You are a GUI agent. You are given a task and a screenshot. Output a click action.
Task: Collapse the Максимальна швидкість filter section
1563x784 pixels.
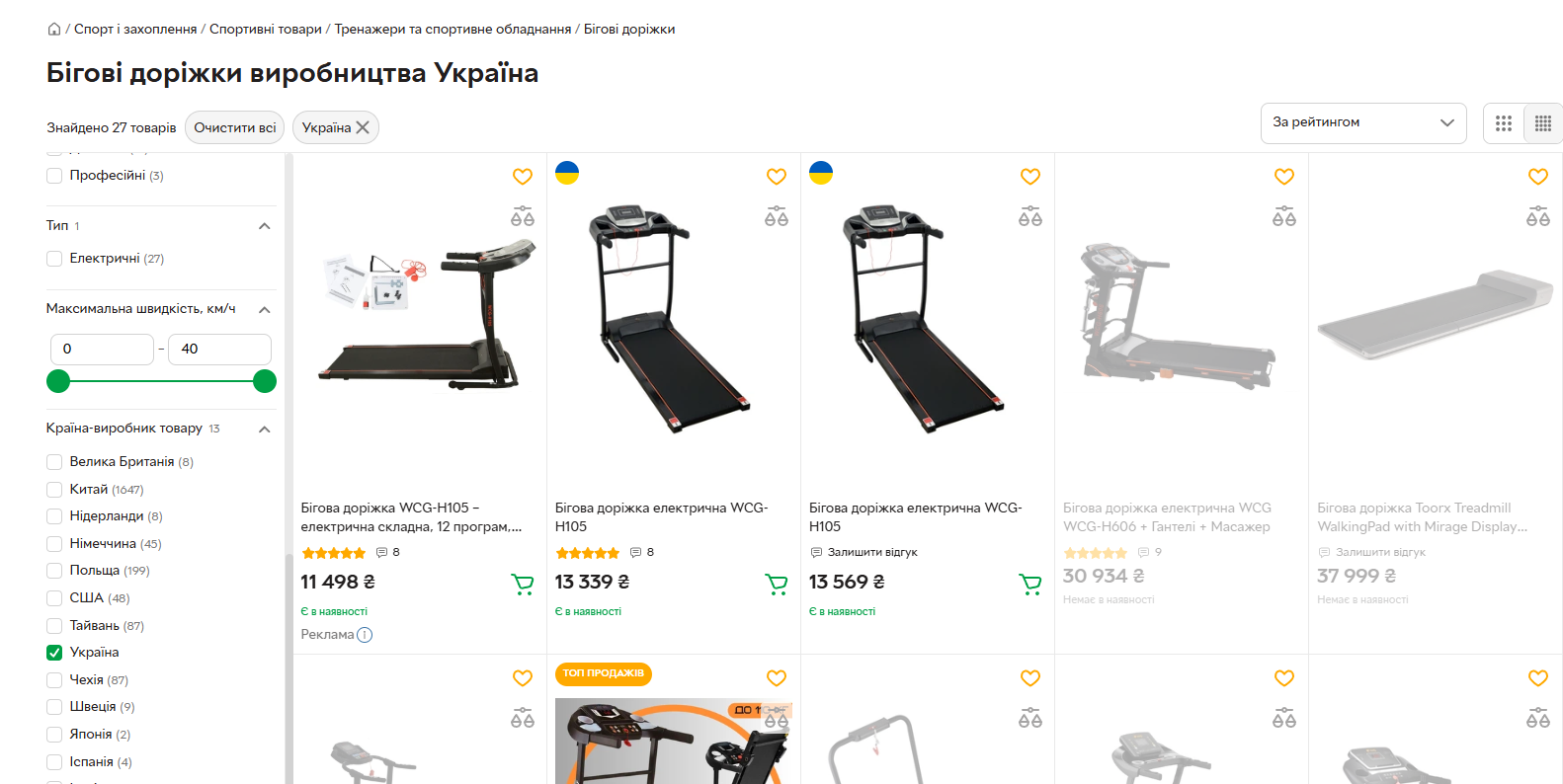(x=265, y=310)
